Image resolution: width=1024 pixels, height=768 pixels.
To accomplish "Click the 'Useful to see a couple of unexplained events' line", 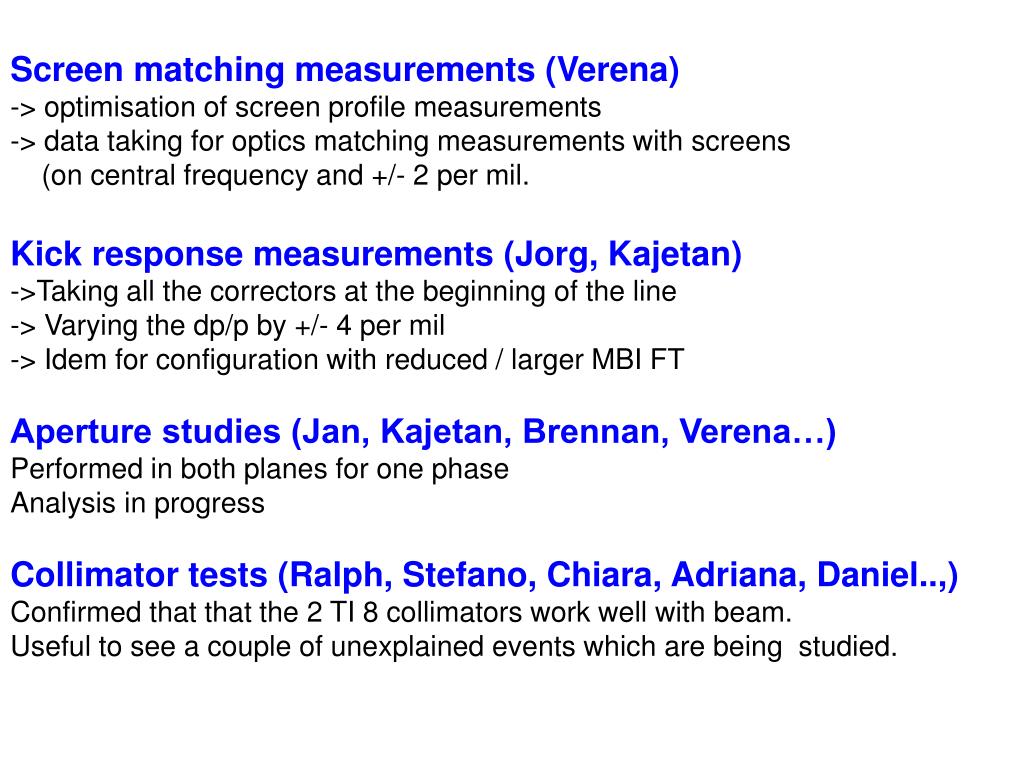I will pyautogui.click(x=454, y=647).
